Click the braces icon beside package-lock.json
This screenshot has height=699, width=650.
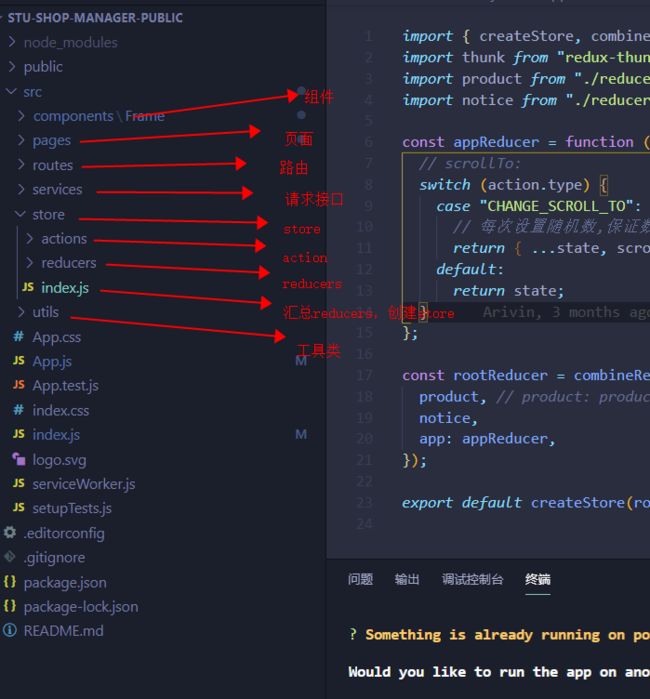10,606
